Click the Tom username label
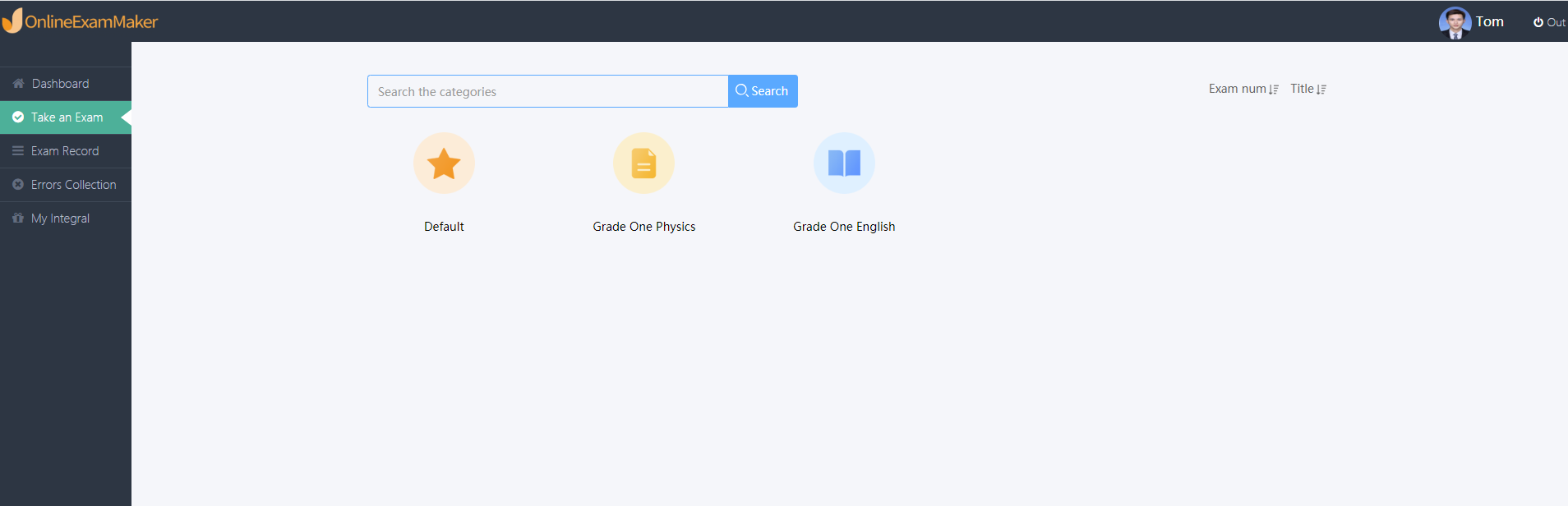This screenshot has width=1568, height=506. [1489, 22]
